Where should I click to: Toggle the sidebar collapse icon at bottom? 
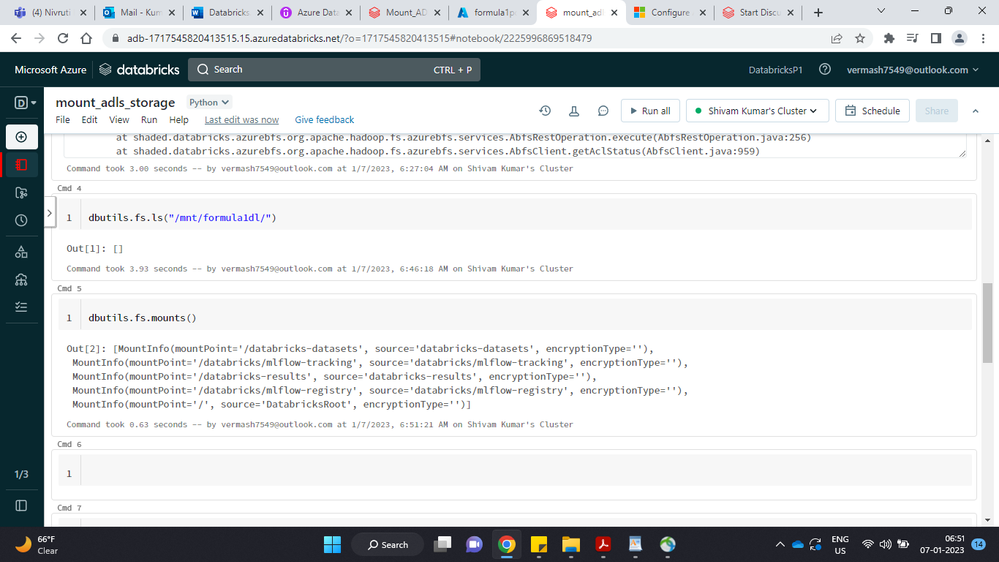[21, 506]
